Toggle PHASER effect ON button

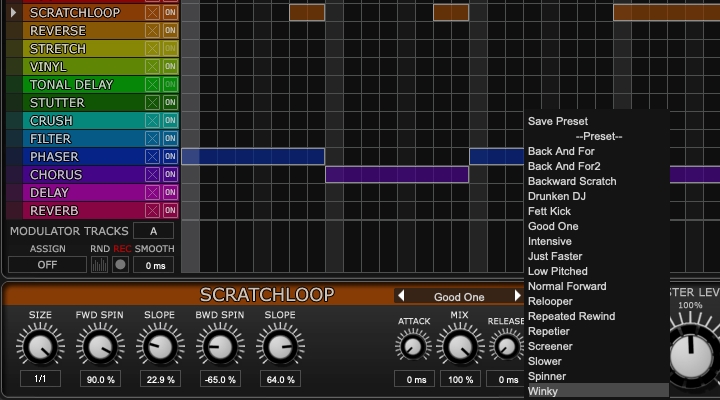coord(170,157)
